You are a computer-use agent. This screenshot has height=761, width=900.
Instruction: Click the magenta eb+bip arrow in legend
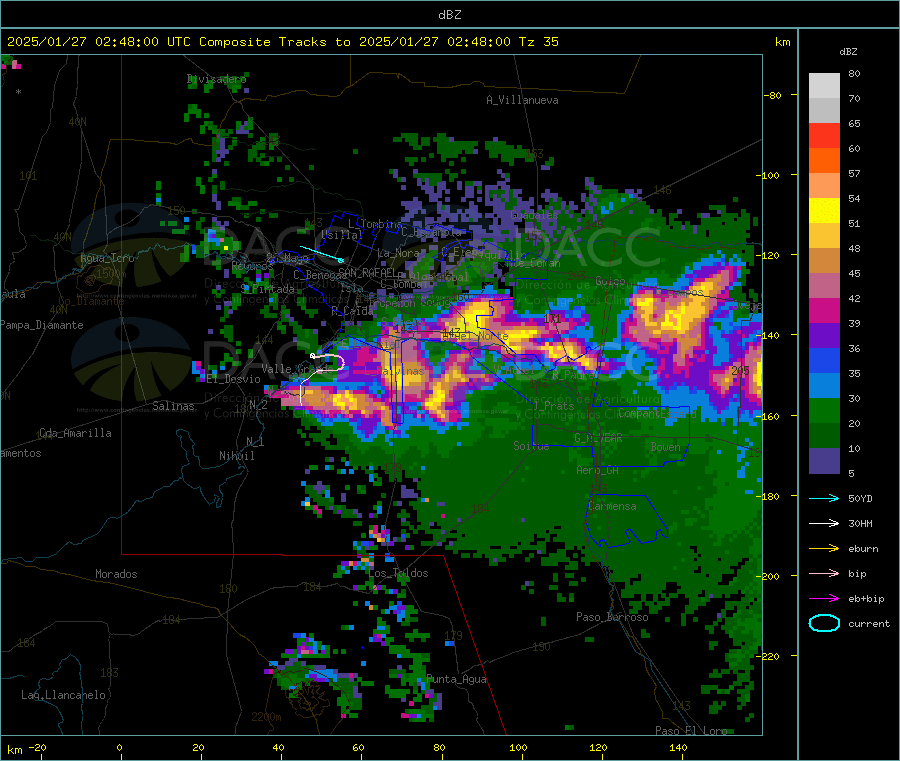point(824,598)
